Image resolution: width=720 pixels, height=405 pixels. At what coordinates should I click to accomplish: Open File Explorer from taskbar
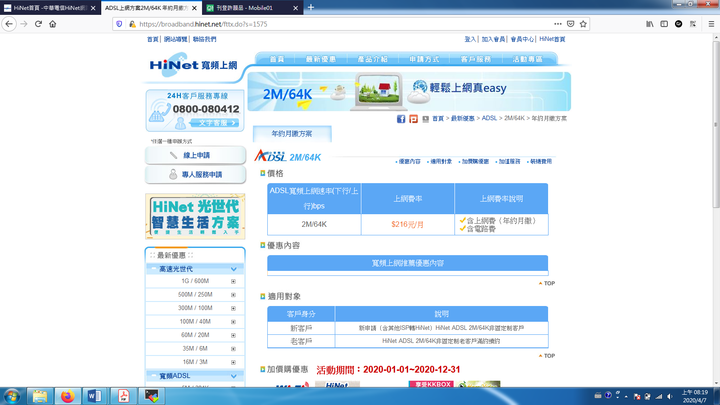tap(40, 396)
